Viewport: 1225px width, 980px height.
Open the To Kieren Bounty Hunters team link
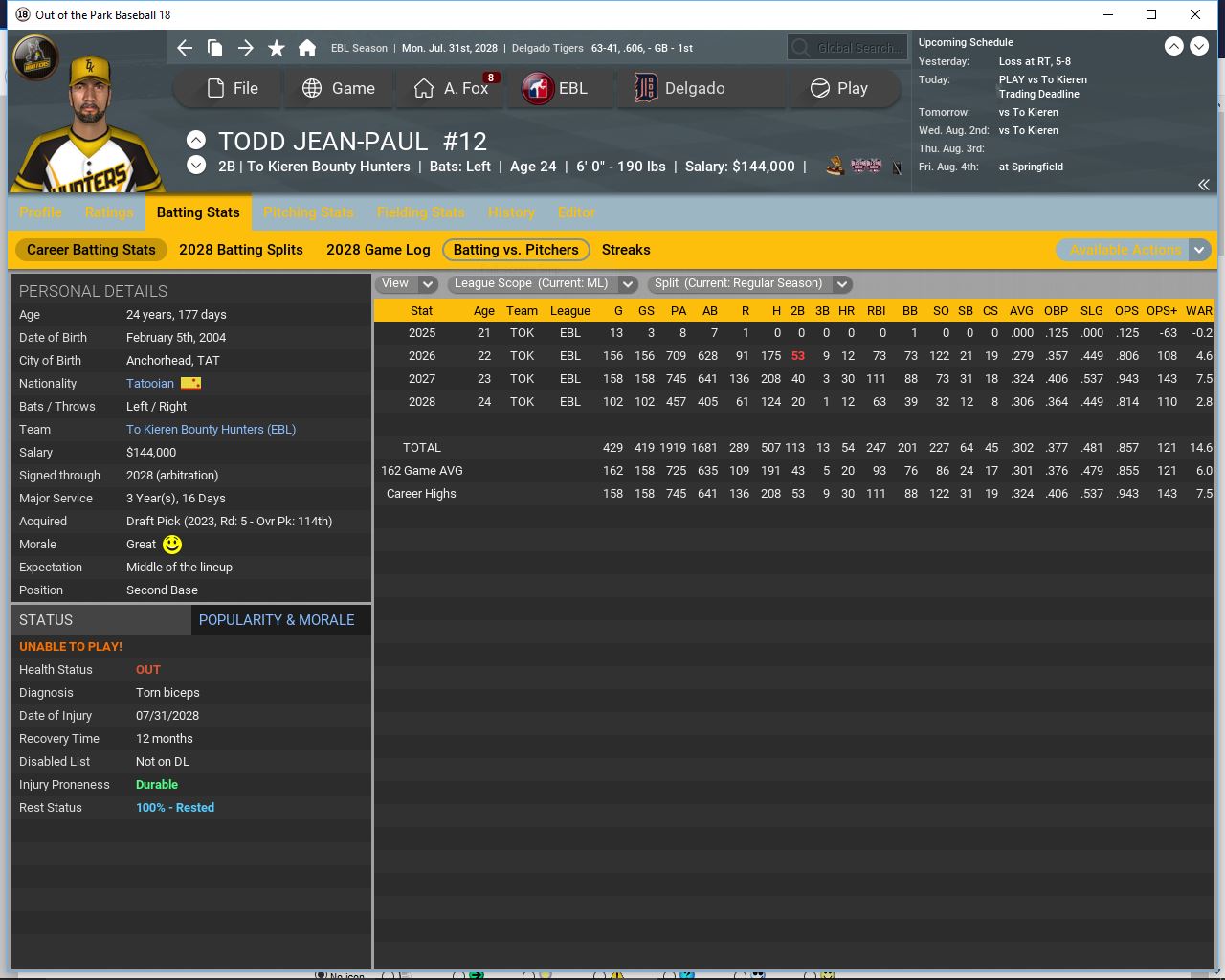pos(211,430)
